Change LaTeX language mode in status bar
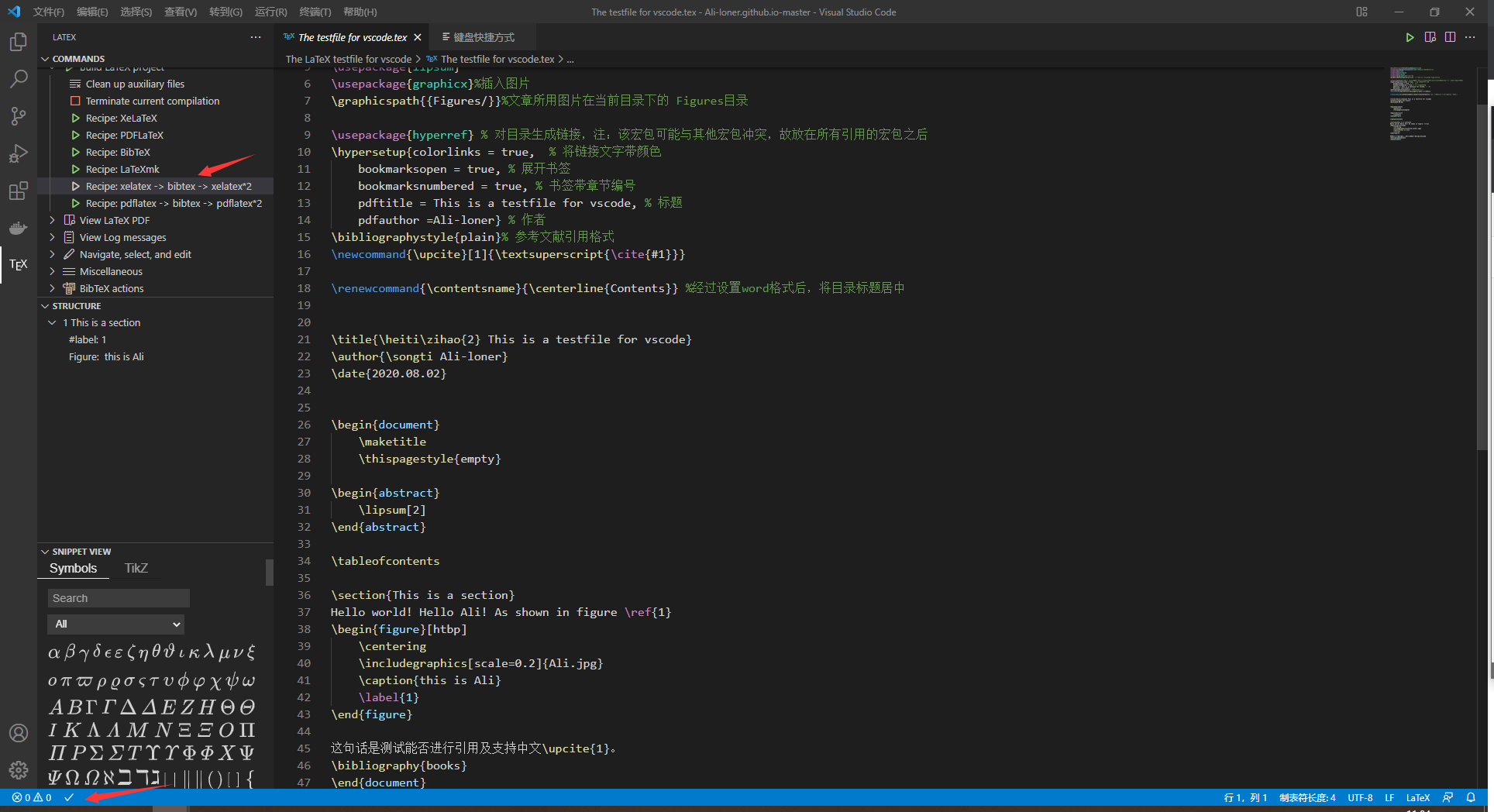Viewport: 1494px width, 812px height. tap(1418, 797)
